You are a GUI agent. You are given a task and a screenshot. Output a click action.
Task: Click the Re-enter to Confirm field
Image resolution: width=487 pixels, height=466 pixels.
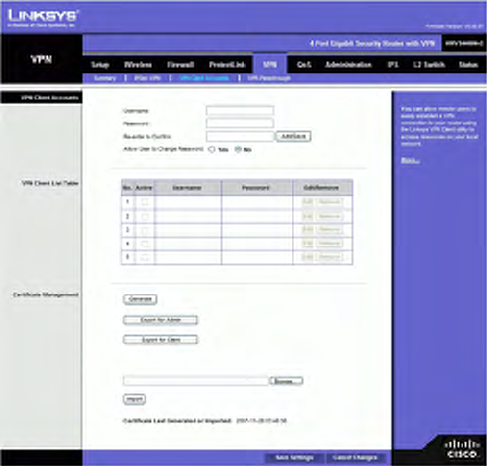point(240,136)
